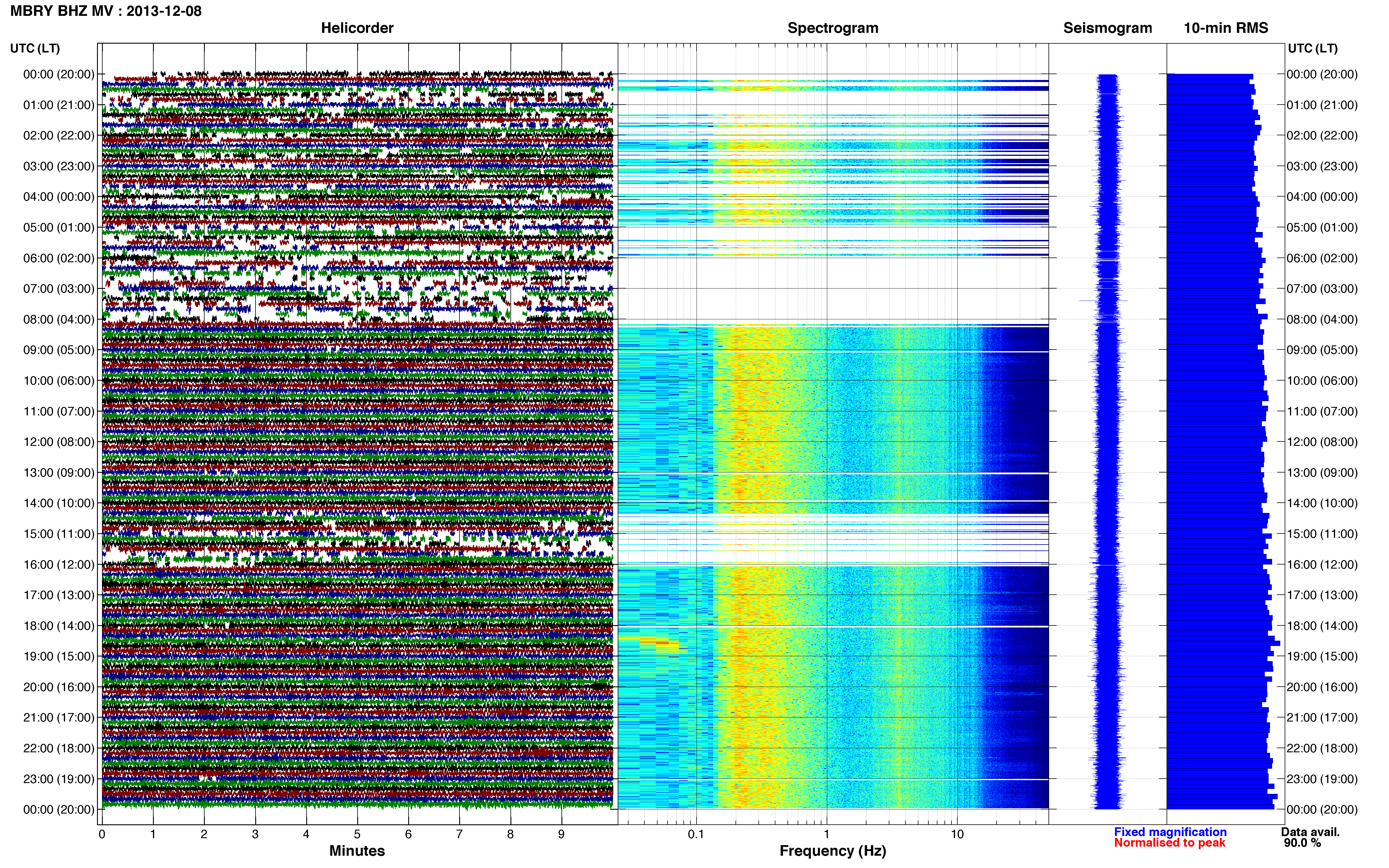The height and width of the screenshot is (868, 1389).
Task: Click RMS-side time label "18:00 (14:00)"
Action: [x=1322, y=626]
